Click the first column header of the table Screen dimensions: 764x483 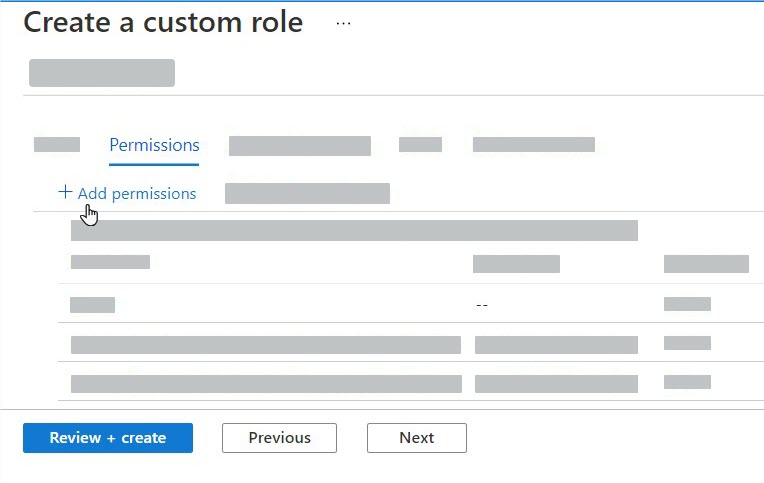tap(110, 262)
